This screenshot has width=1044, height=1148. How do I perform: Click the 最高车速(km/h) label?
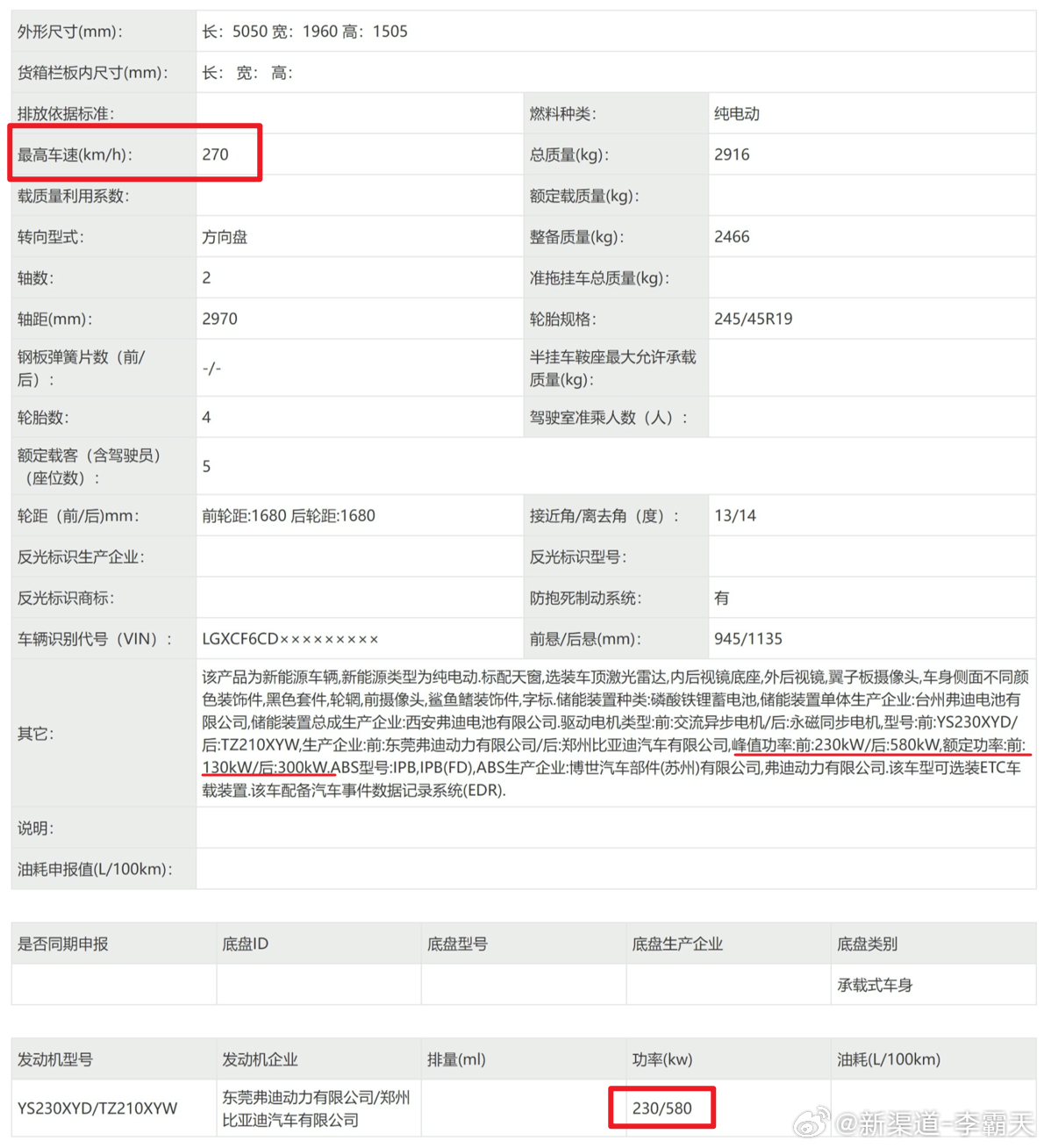pos(75,155)
